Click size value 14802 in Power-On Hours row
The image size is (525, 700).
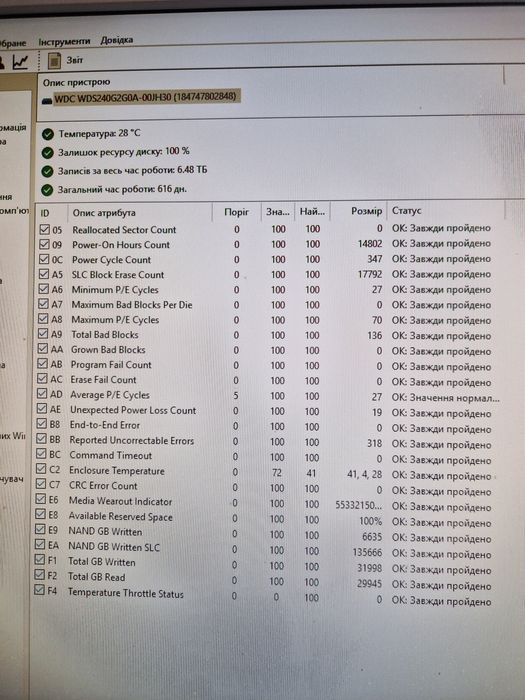click(x=370, y=244)
